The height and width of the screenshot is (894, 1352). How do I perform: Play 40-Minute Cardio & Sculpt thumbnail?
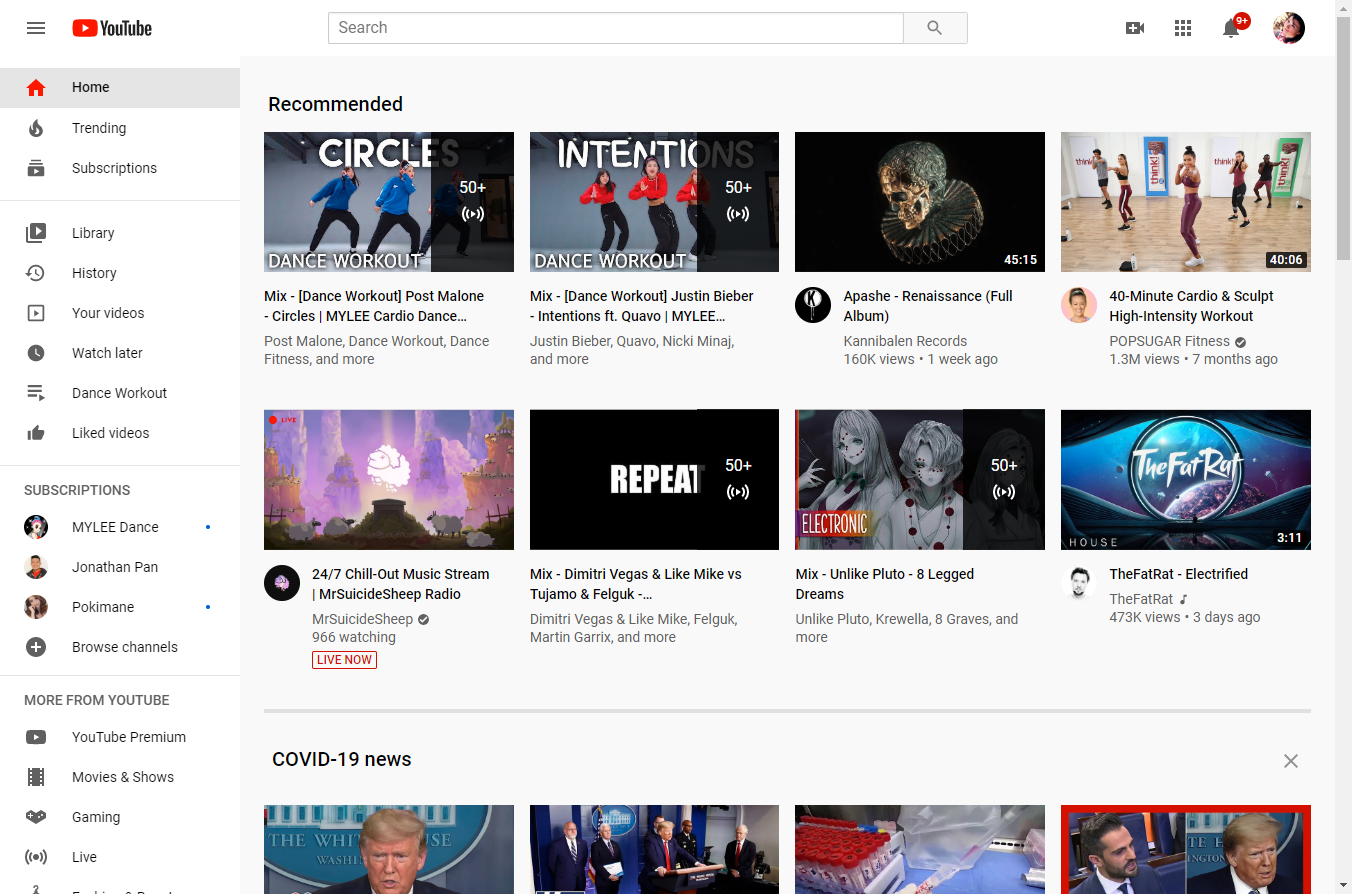(1186, 202)
